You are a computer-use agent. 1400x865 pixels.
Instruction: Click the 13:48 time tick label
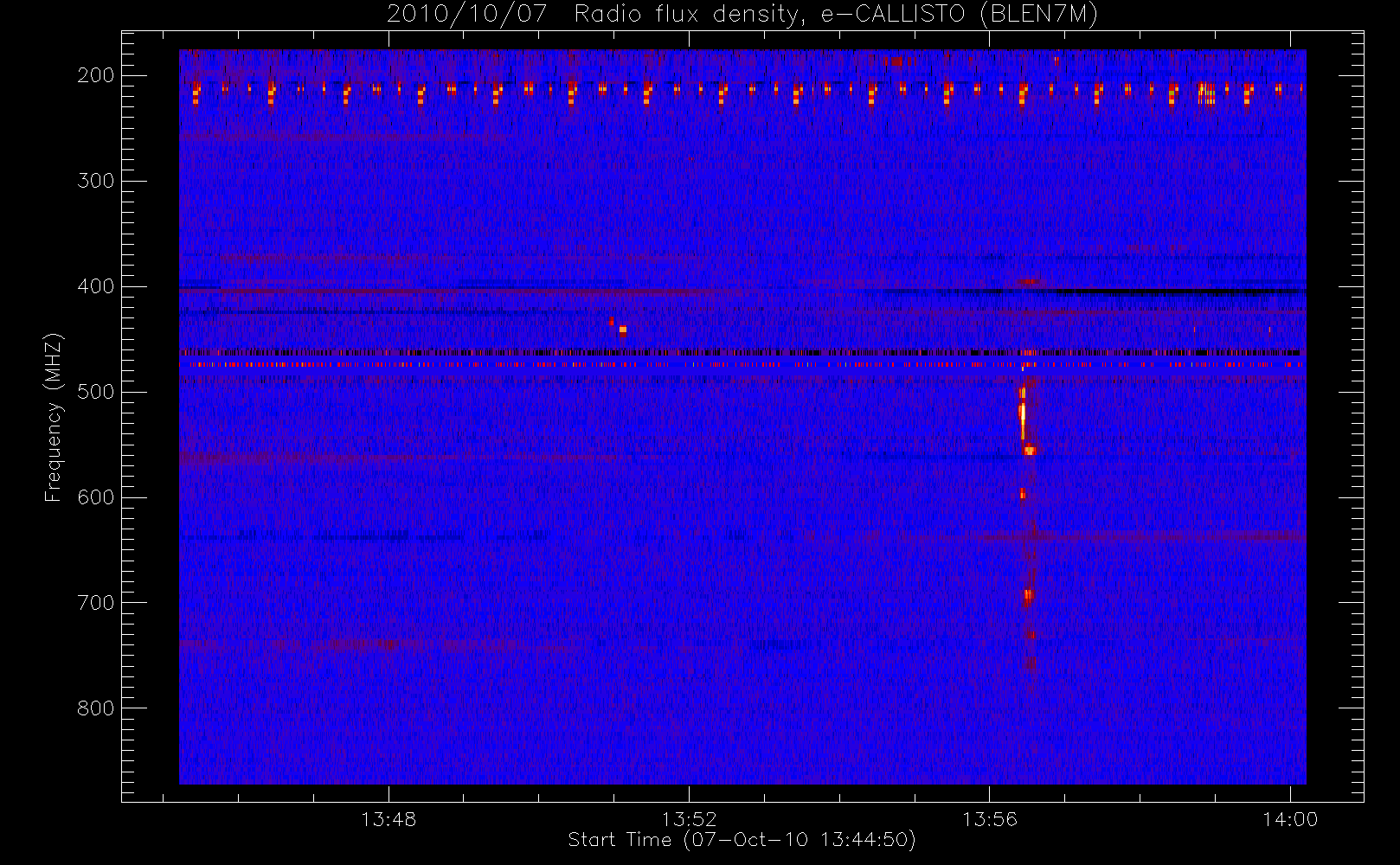[389, 819]
